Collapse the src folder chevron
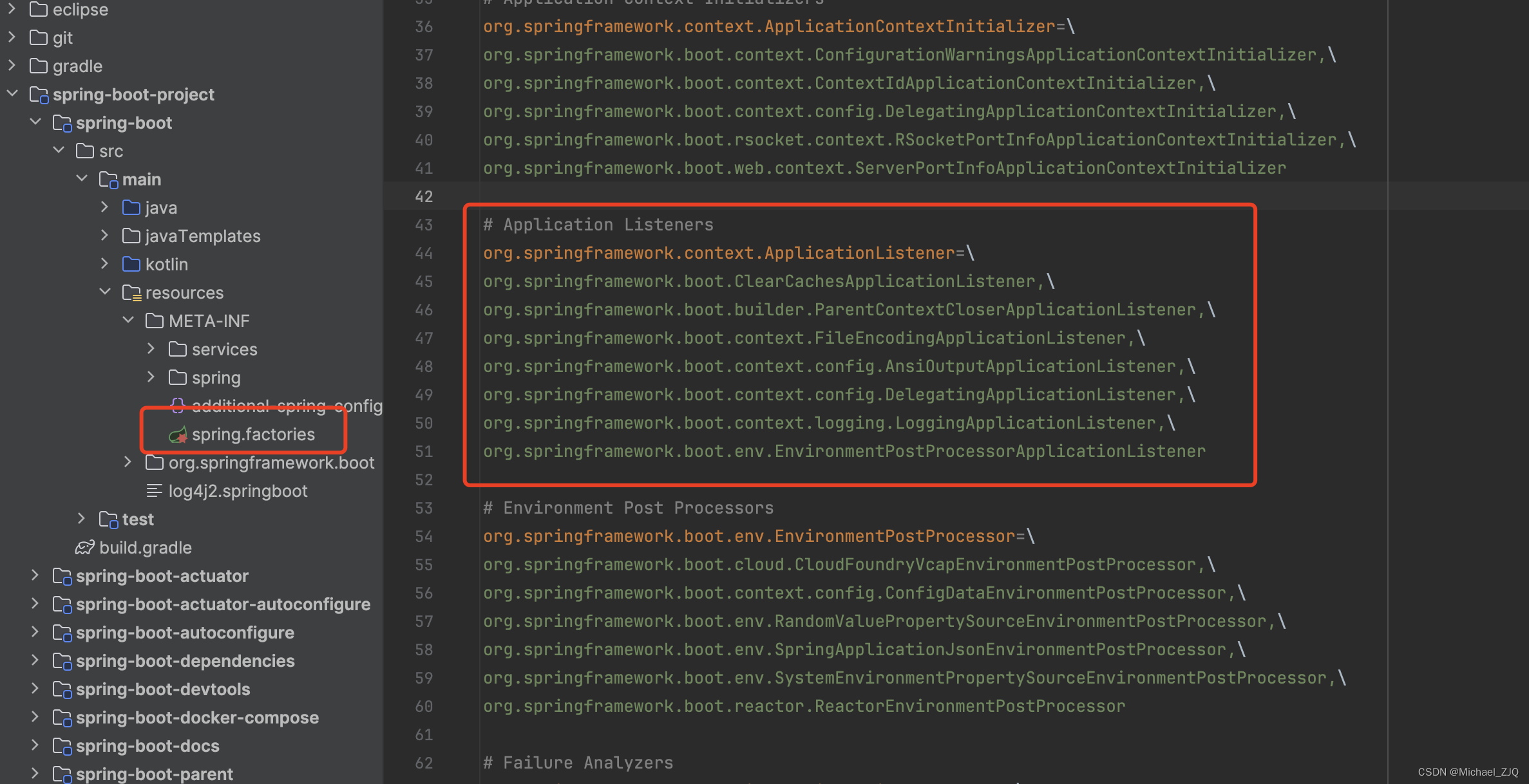The image size is (1529, 784). pos(59,151)
